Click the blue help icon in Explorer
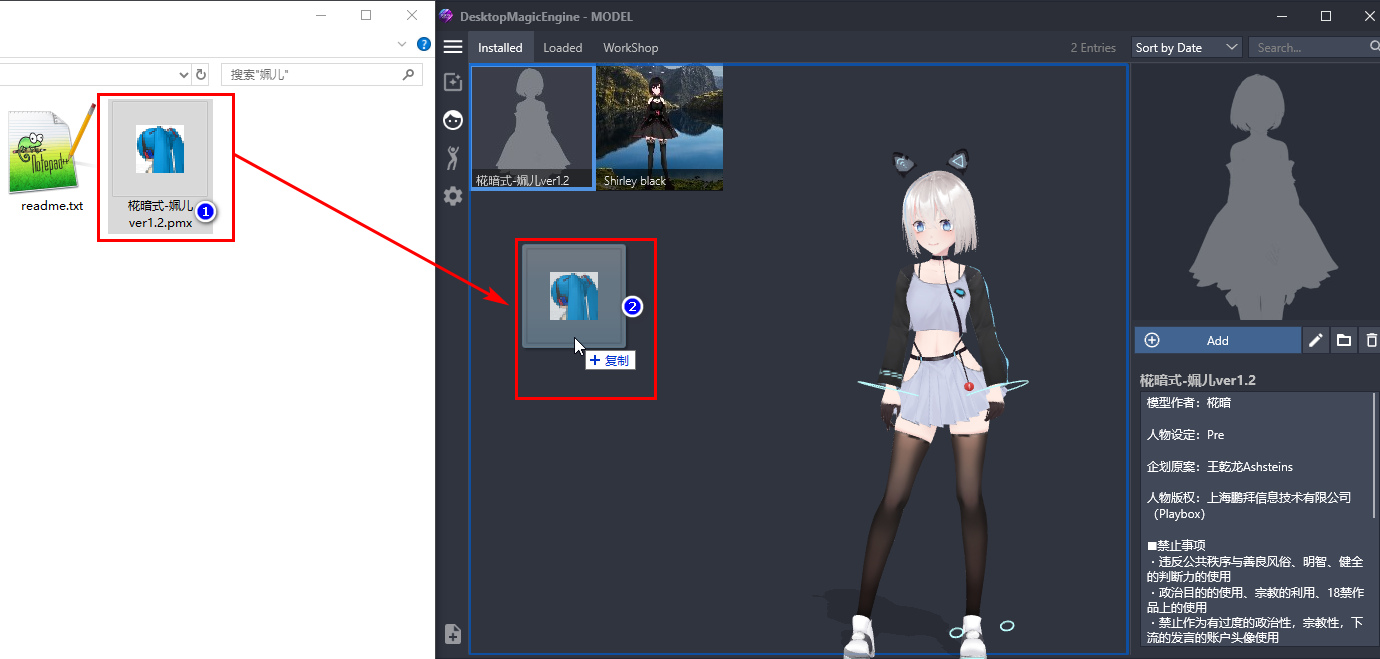The width and height of the screenshot is (1380, 659). point(424,44)
